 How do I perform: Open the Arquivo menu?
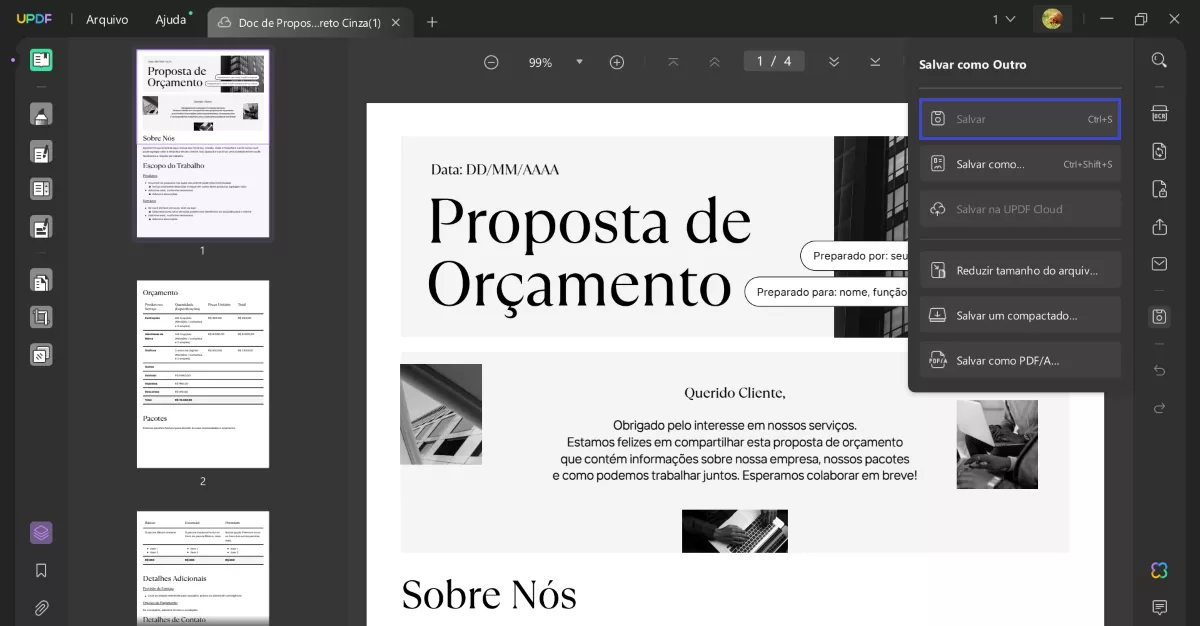click(x=107, y=20)
